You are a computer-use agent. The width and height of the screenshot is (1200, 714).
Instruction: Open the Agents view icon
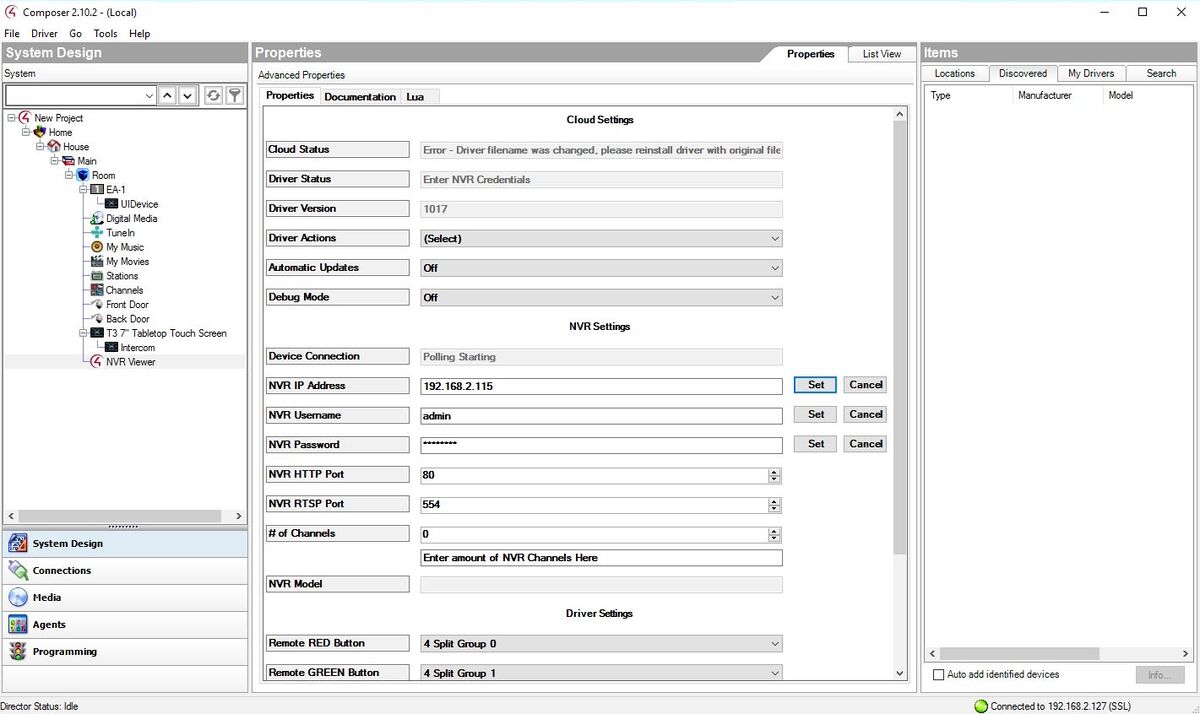[18, 625]
